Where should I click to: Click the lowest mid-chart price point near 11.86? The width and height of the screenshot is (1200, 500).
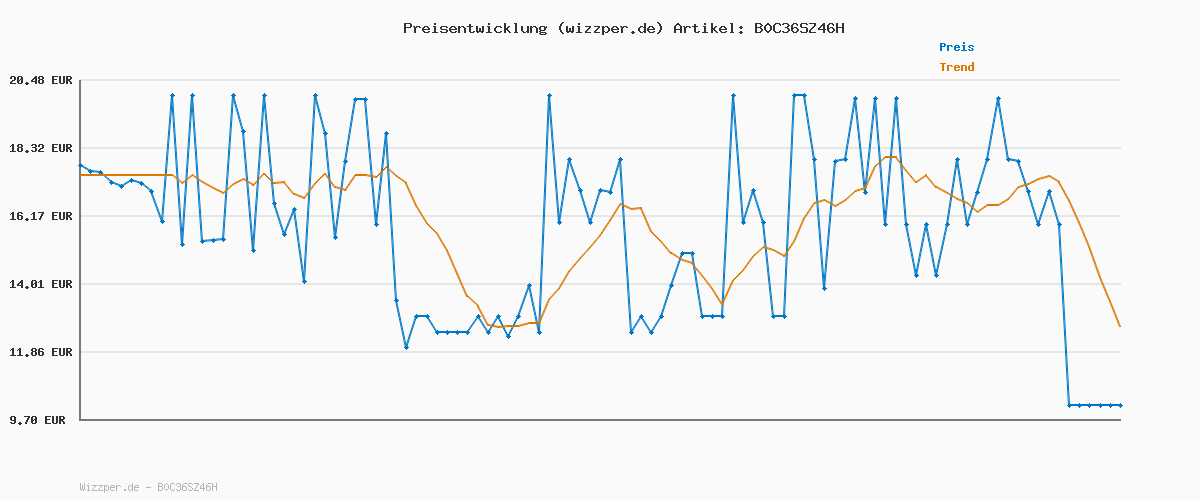point(406,347)
